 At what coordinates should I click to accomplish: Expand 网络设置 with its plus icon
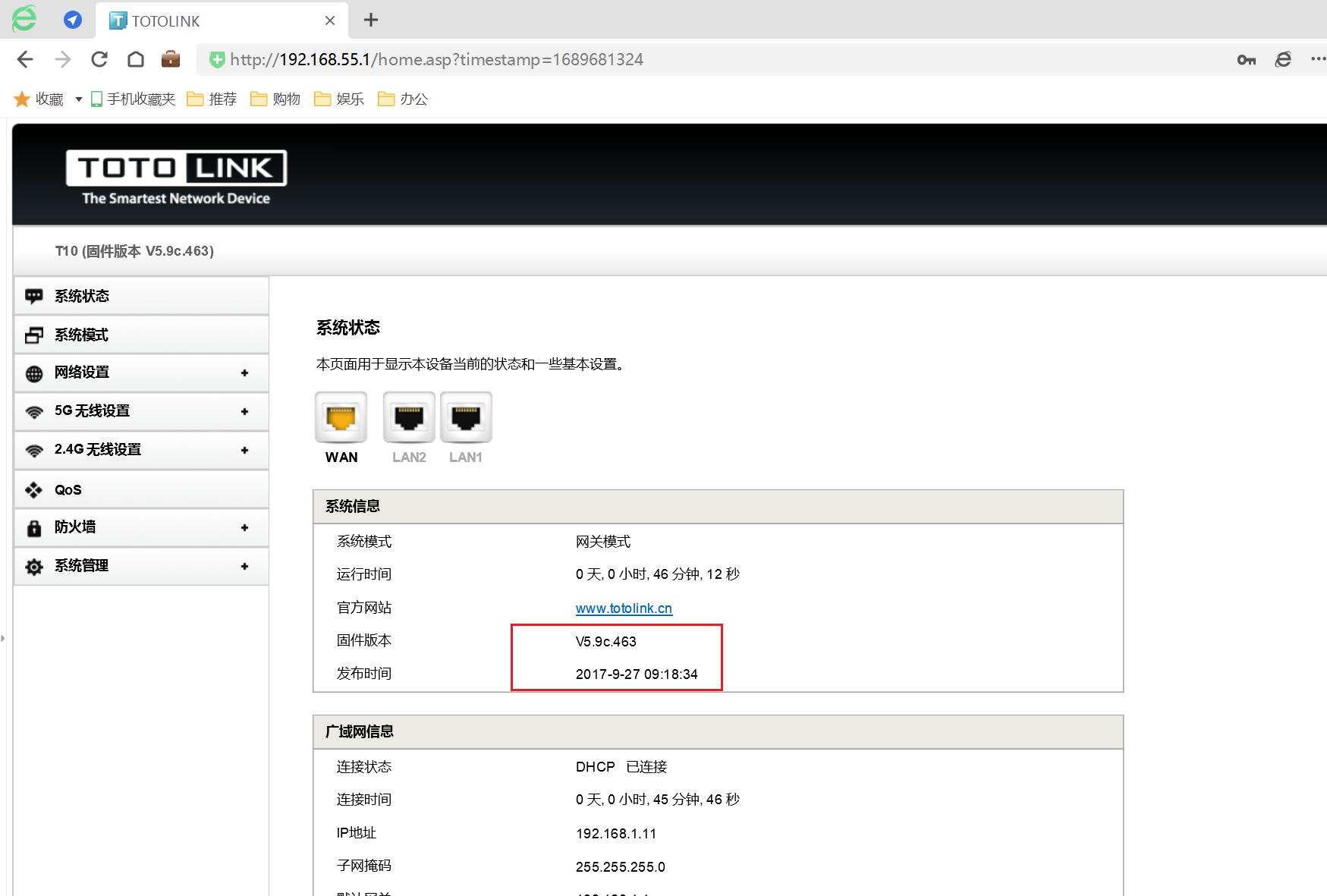click(x=244, y=373)
